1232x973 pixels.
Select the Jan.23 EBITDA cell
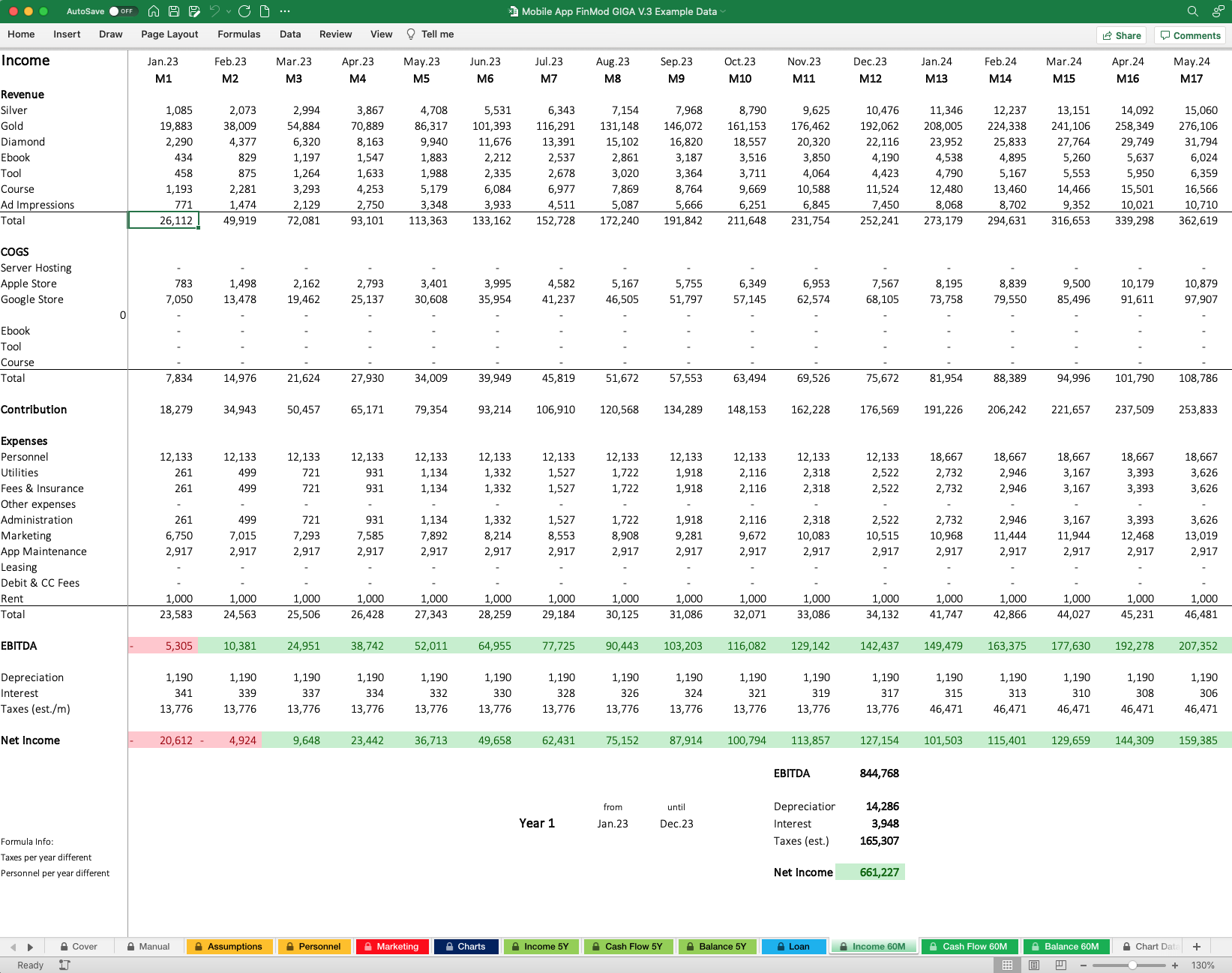tap(163, 646)
